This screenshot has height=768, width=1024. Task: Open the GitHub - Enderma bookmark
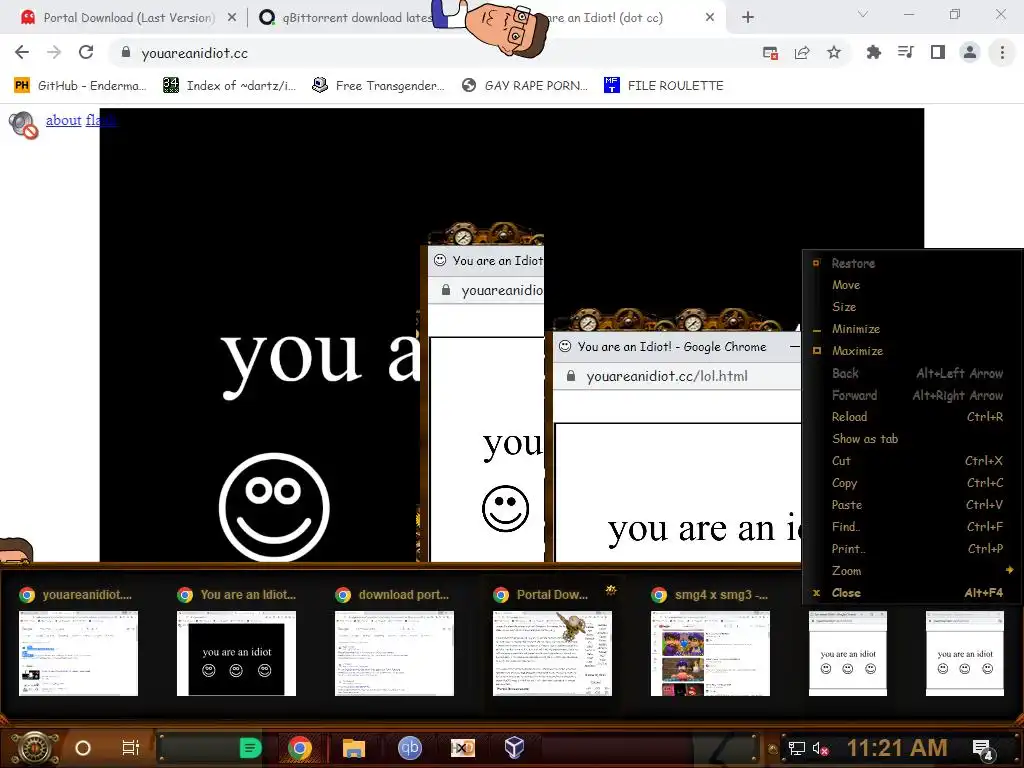pyautogui.click(x=80, y=86)
